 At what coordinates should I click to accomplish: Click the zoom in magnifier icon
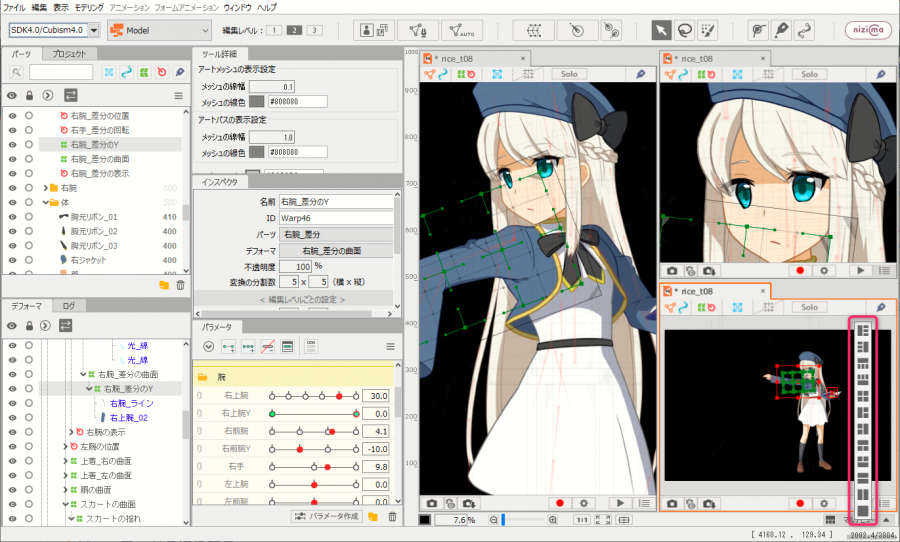553,520
